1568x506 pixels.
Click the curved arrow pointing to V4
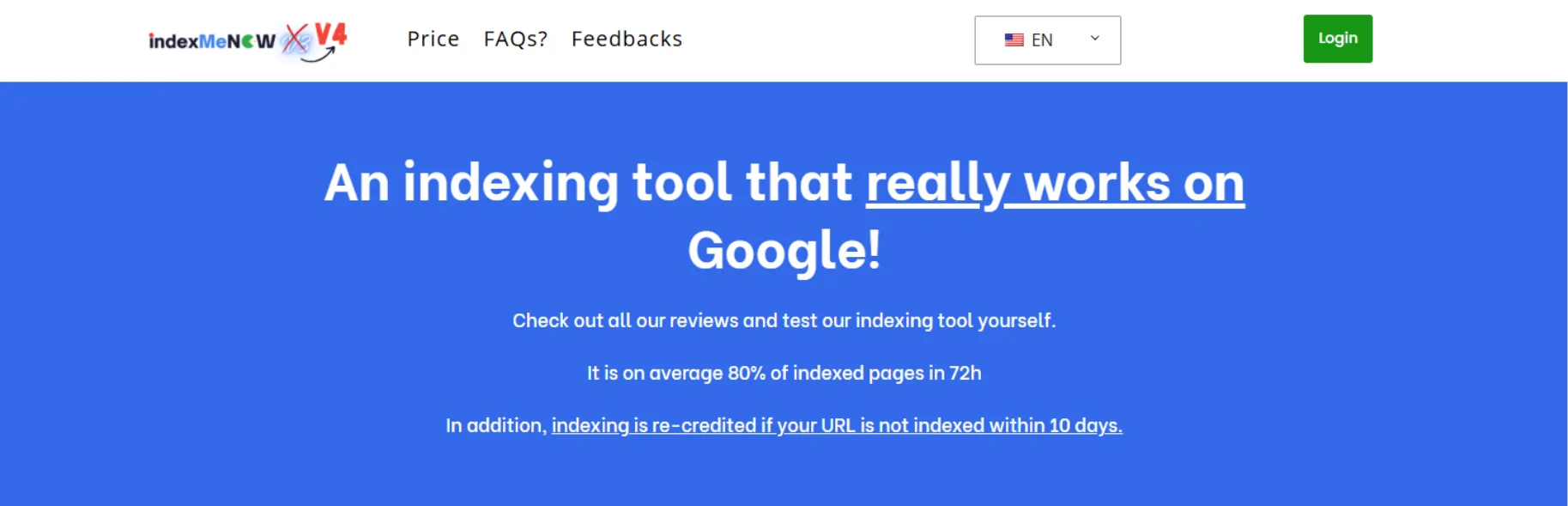(x=317, y=57)
